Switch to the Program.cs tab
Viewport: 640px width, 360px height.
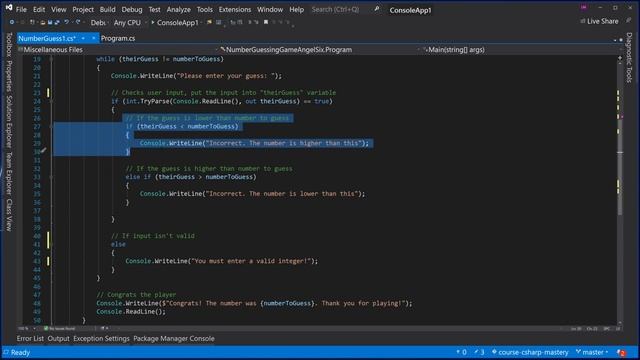pos(118,38)
